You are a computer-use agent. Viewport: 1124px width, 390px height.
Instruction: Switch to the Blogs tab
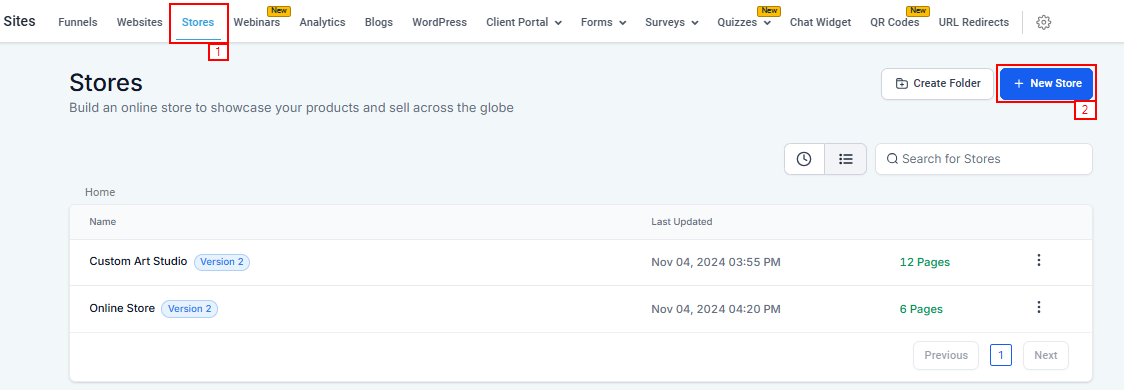click(378, 22)
